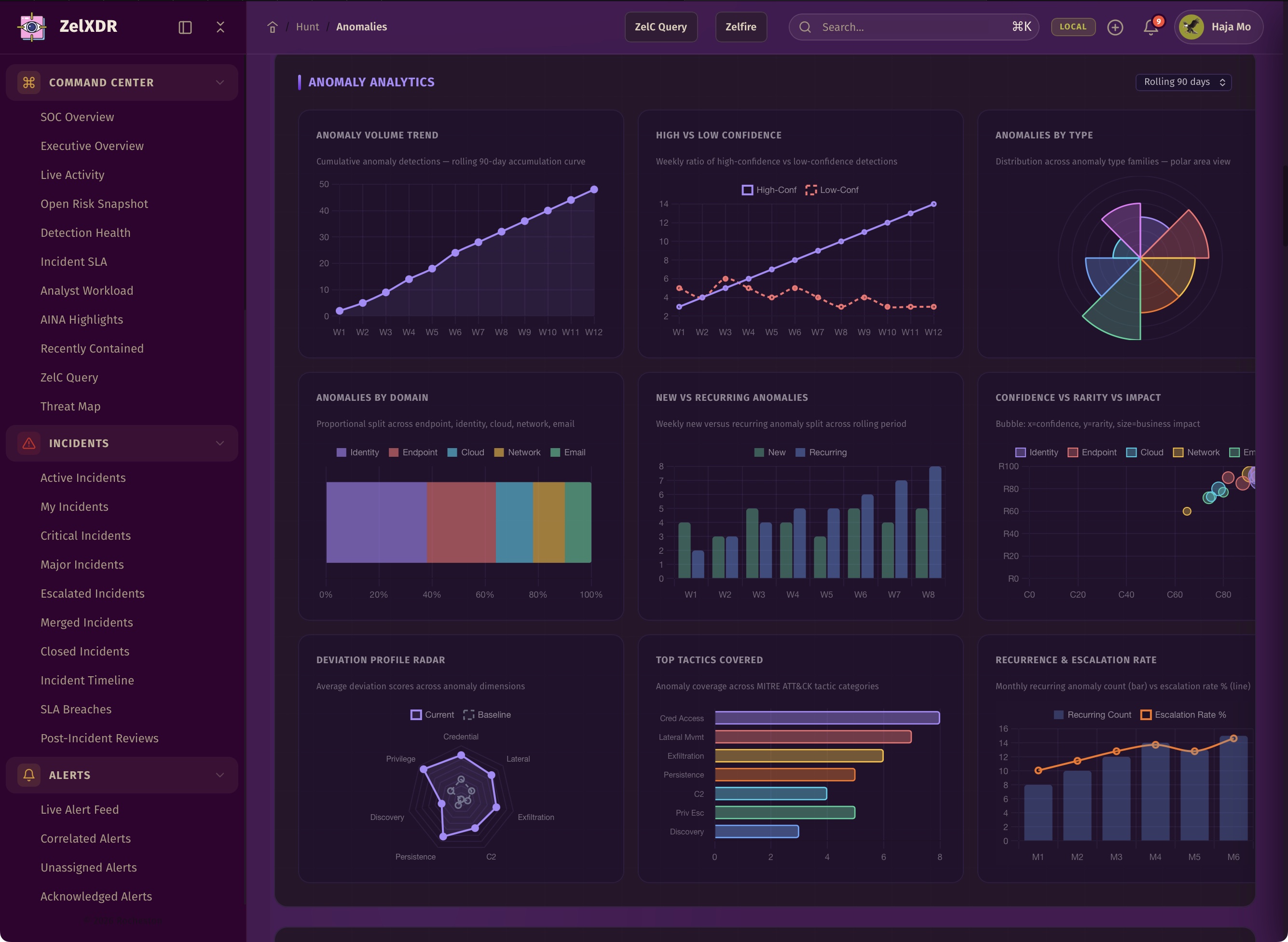Click the circled plus add icon
The width and height of the screenshot is (1288, 942).
(x=1115, y=27)
